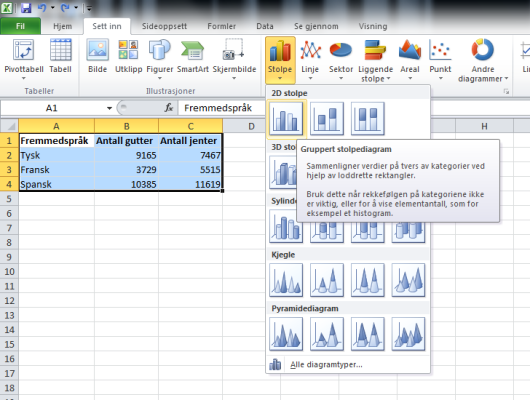Choose the stacked cone chart under Kjegle
The width and height of the screenshot is (530, 400).
tap(327, 280)
